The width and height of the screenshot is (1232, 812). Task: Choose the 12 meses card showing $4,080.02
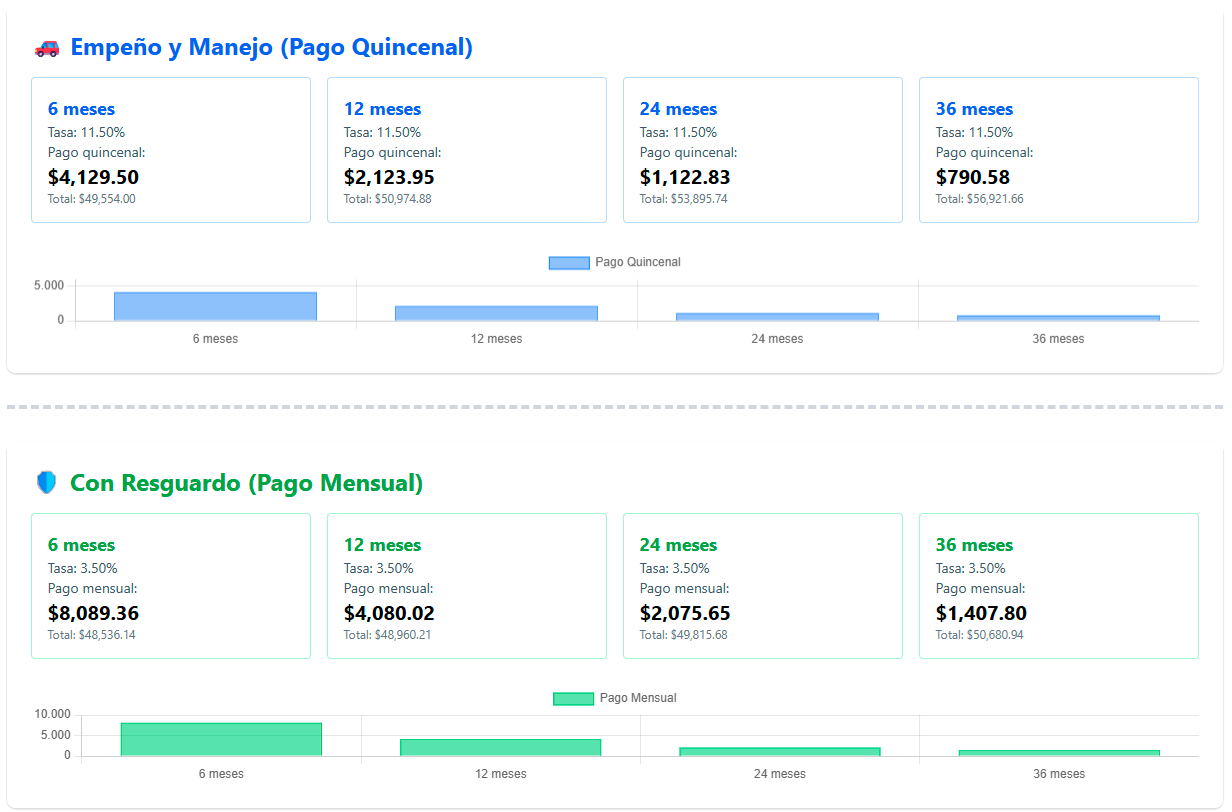click(467, 586)
